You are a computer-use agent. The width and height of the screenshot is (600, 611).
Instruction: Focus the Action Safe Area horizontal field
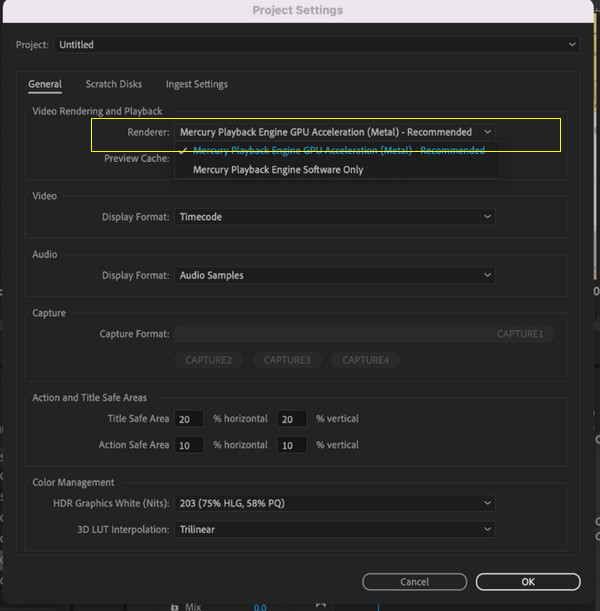[x=189, y=445]
